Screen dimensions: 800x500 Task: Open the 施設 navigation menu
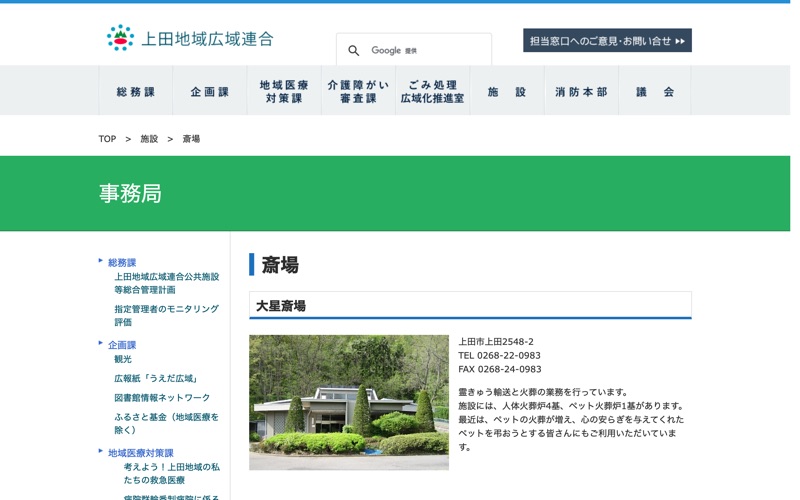pos(507,91)
